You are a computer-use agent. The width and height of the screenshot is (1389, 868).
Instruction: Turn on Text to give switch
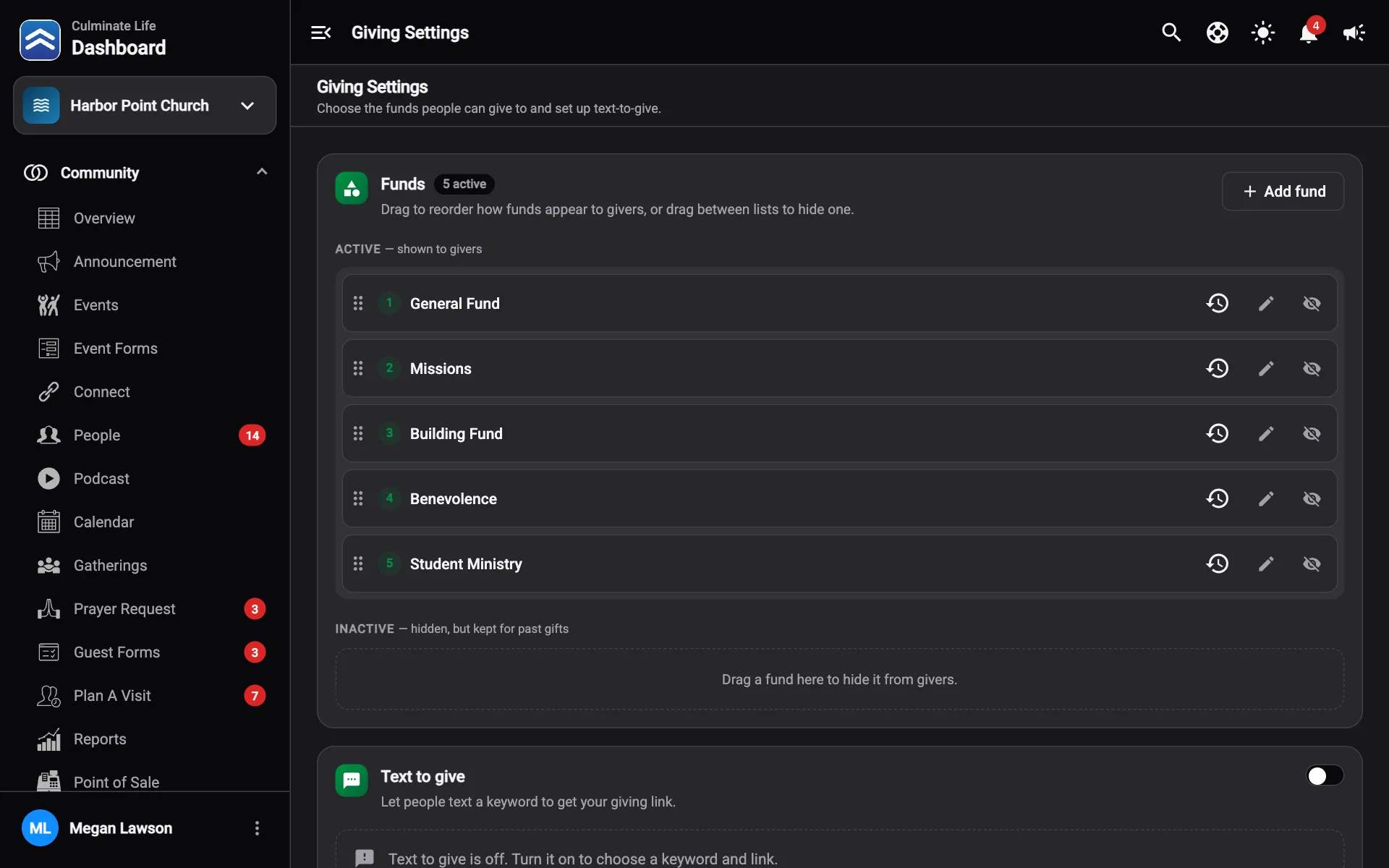[1325, 775]
